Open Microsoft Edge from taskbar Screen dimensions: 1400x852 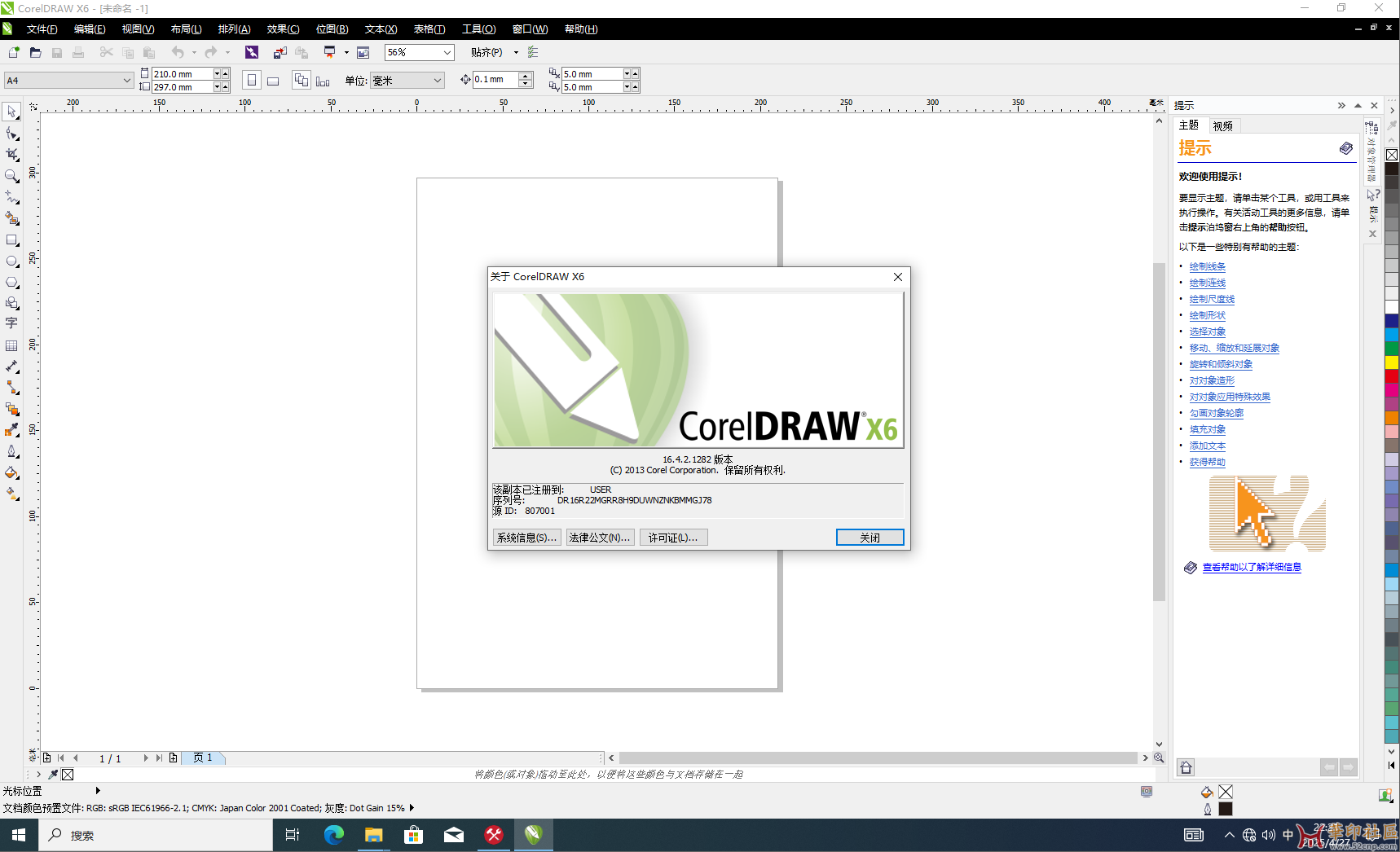[x=333, y=835]
